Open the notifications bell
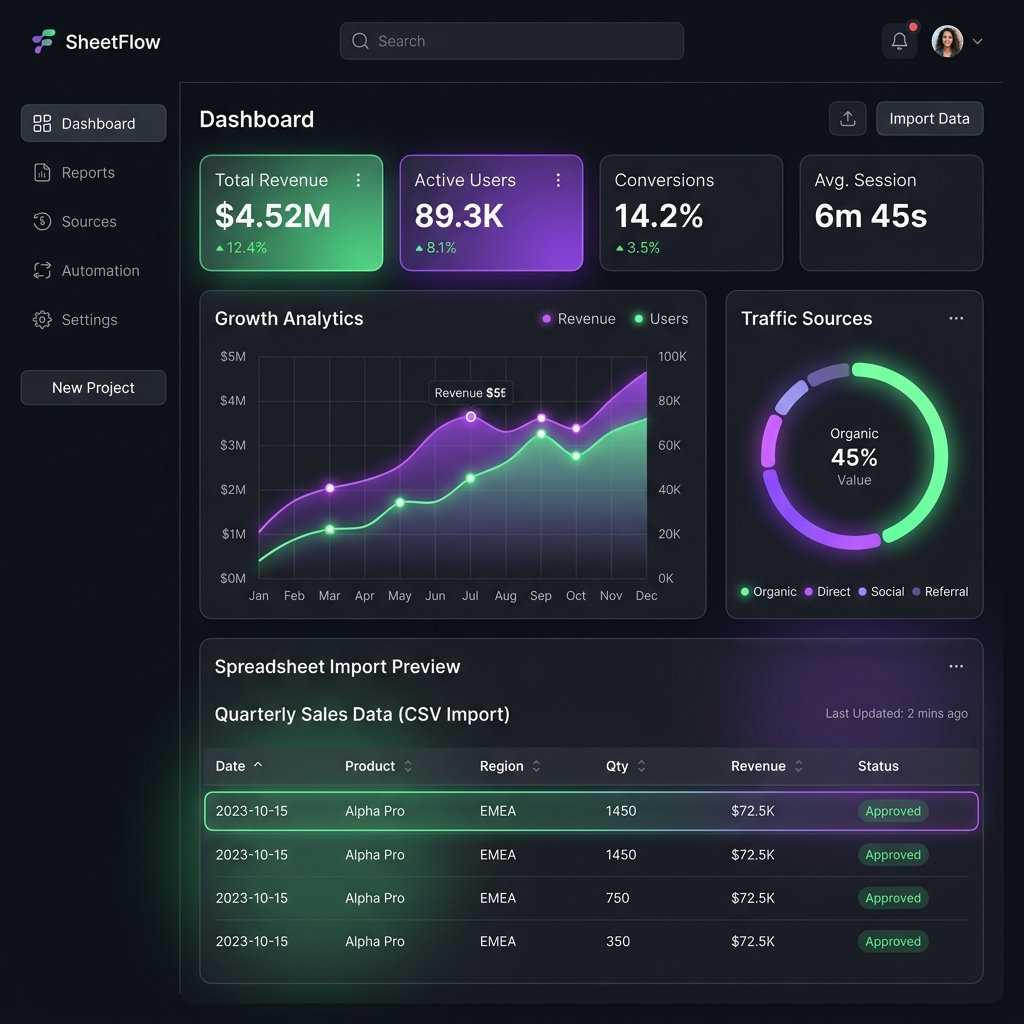This screenshot has width=1024, height=1024. [x=899, y=41]
